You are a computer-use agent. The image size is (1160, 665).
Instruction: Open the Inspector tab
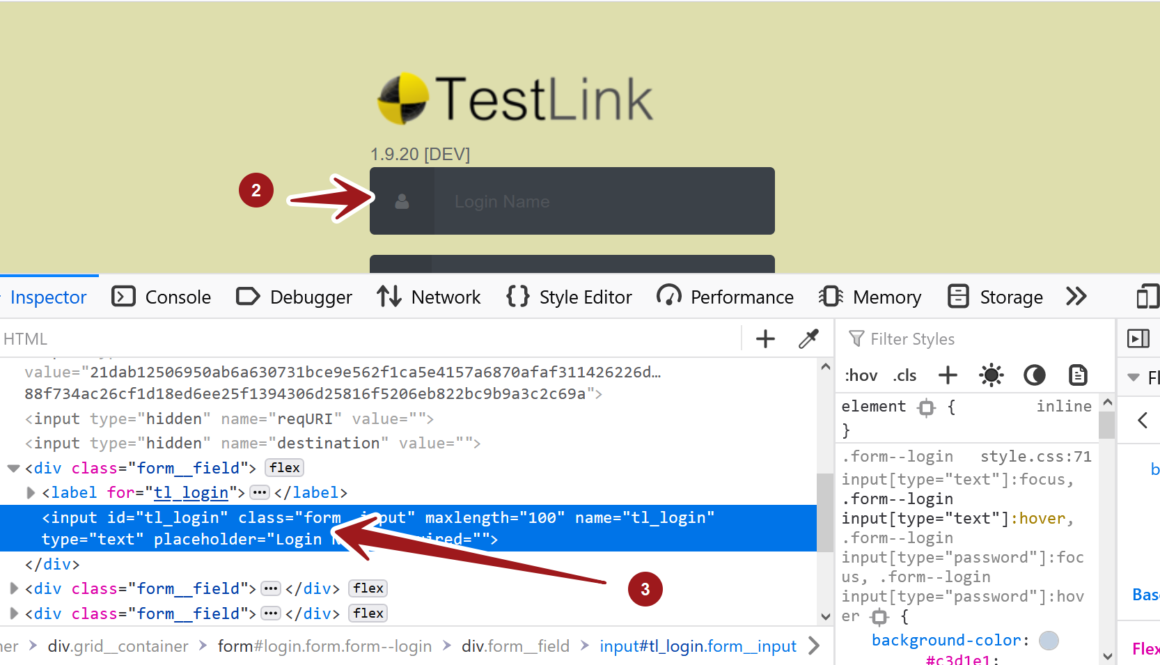[x=48, y=297]
